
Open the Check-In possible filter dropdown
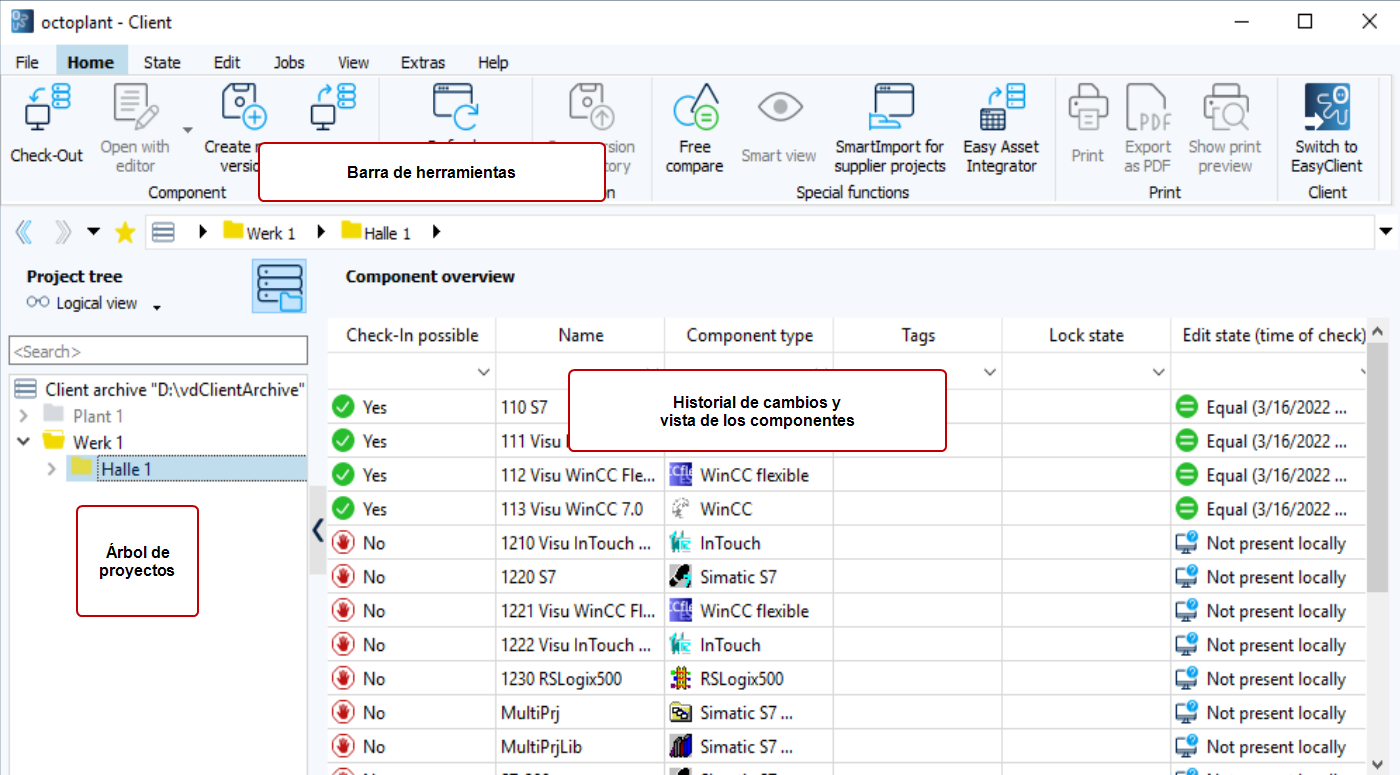point(484,372)
